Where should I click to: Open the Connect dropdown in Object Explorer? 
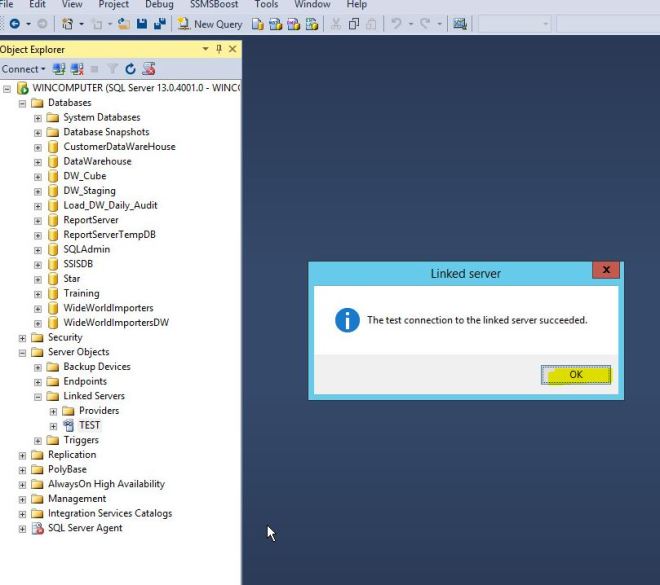coord(24,69)
